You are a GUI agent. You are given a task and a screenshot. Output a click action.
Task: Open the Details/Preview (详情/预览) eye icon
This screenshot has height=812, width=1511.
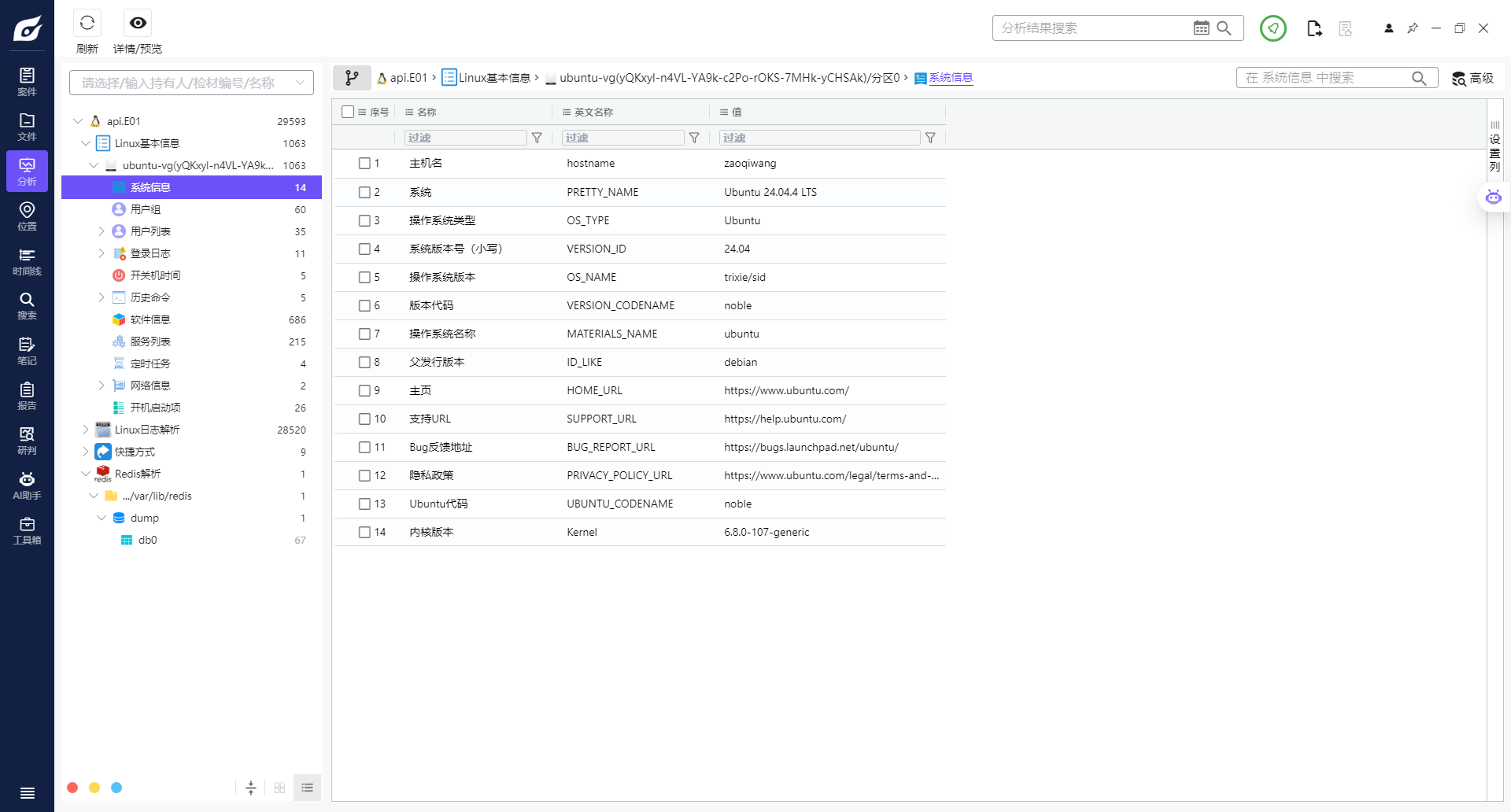138,23
